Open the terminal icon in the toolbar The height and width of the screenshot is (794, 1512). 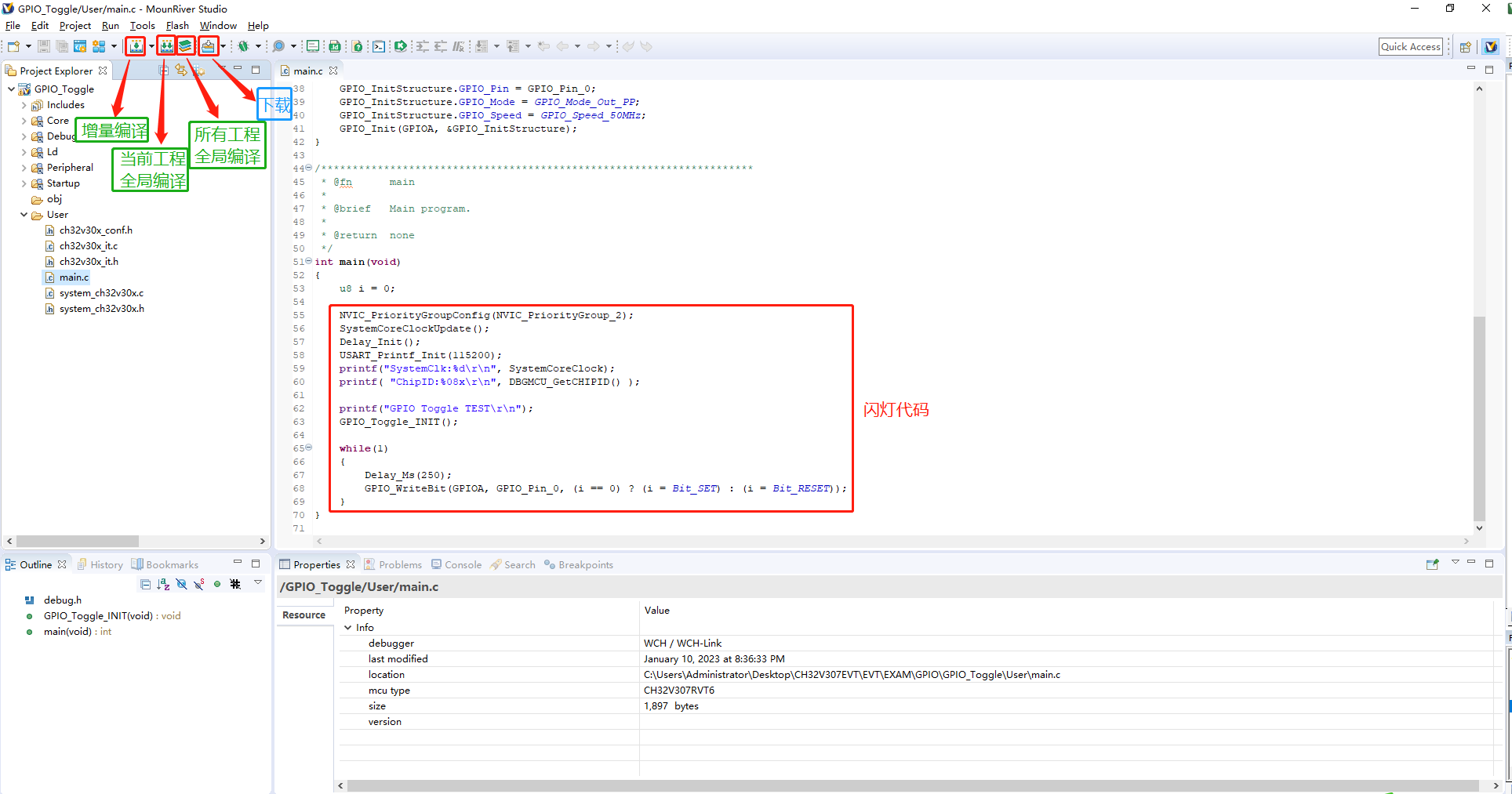pos(379,46)
